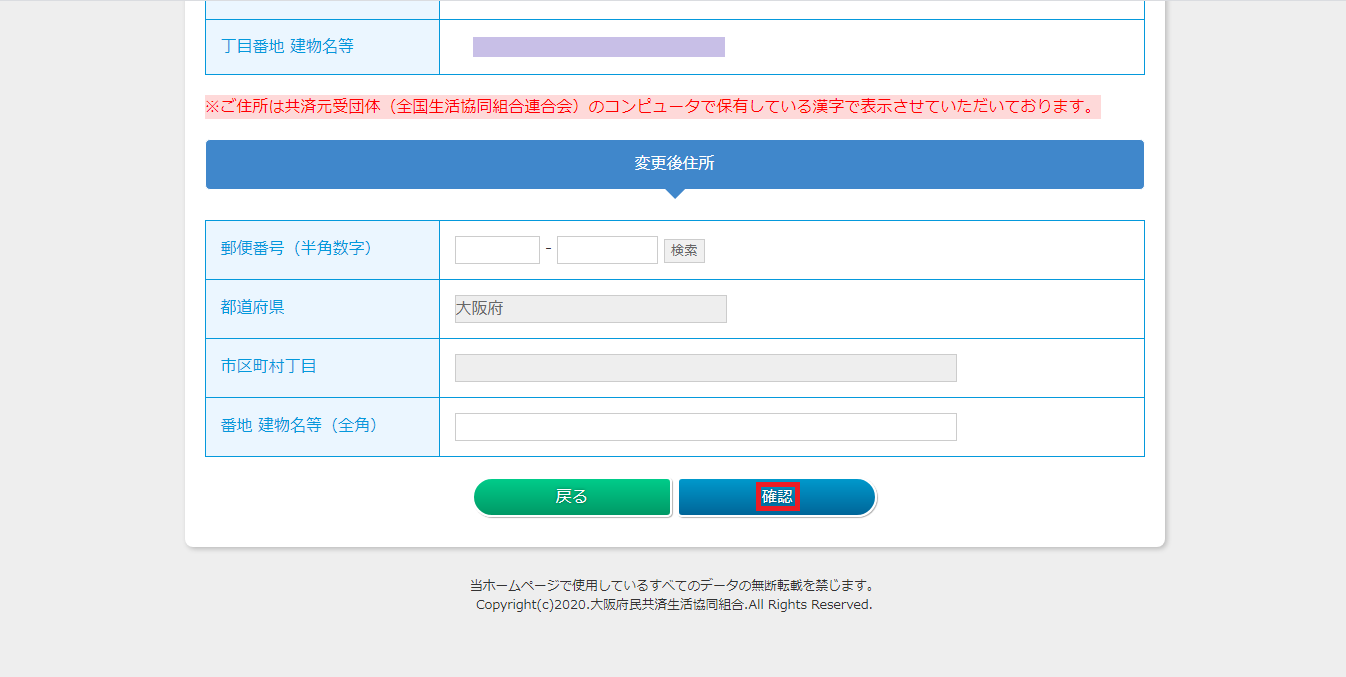Click the 郵便番号（半角数字） label

tap(297, 248)
